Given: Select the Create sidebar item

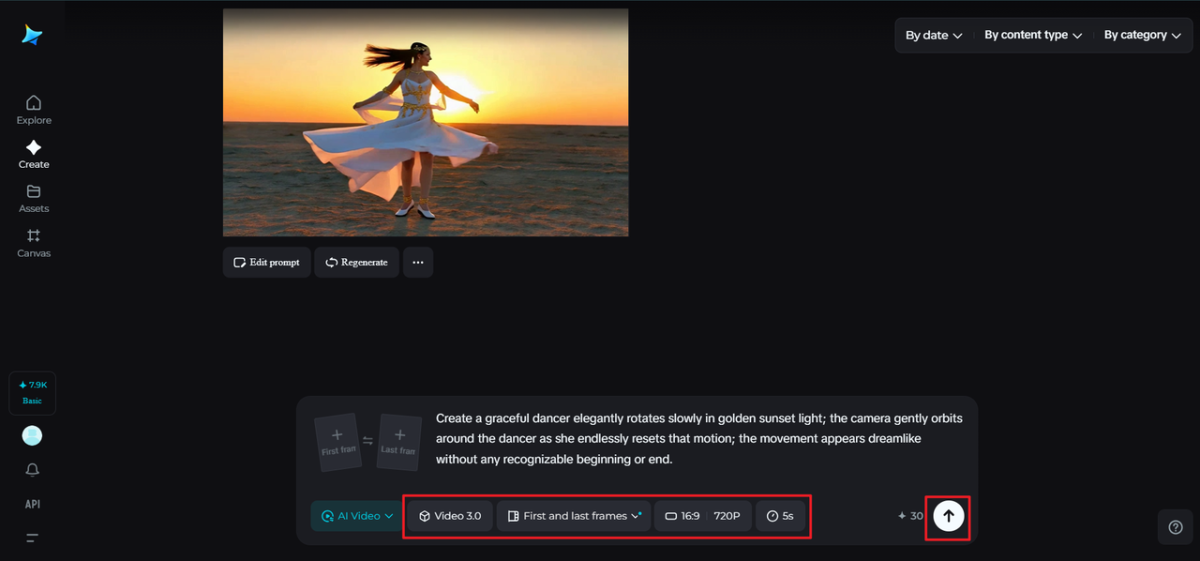Looking at the screenshot, I should (x=33, y=154).
